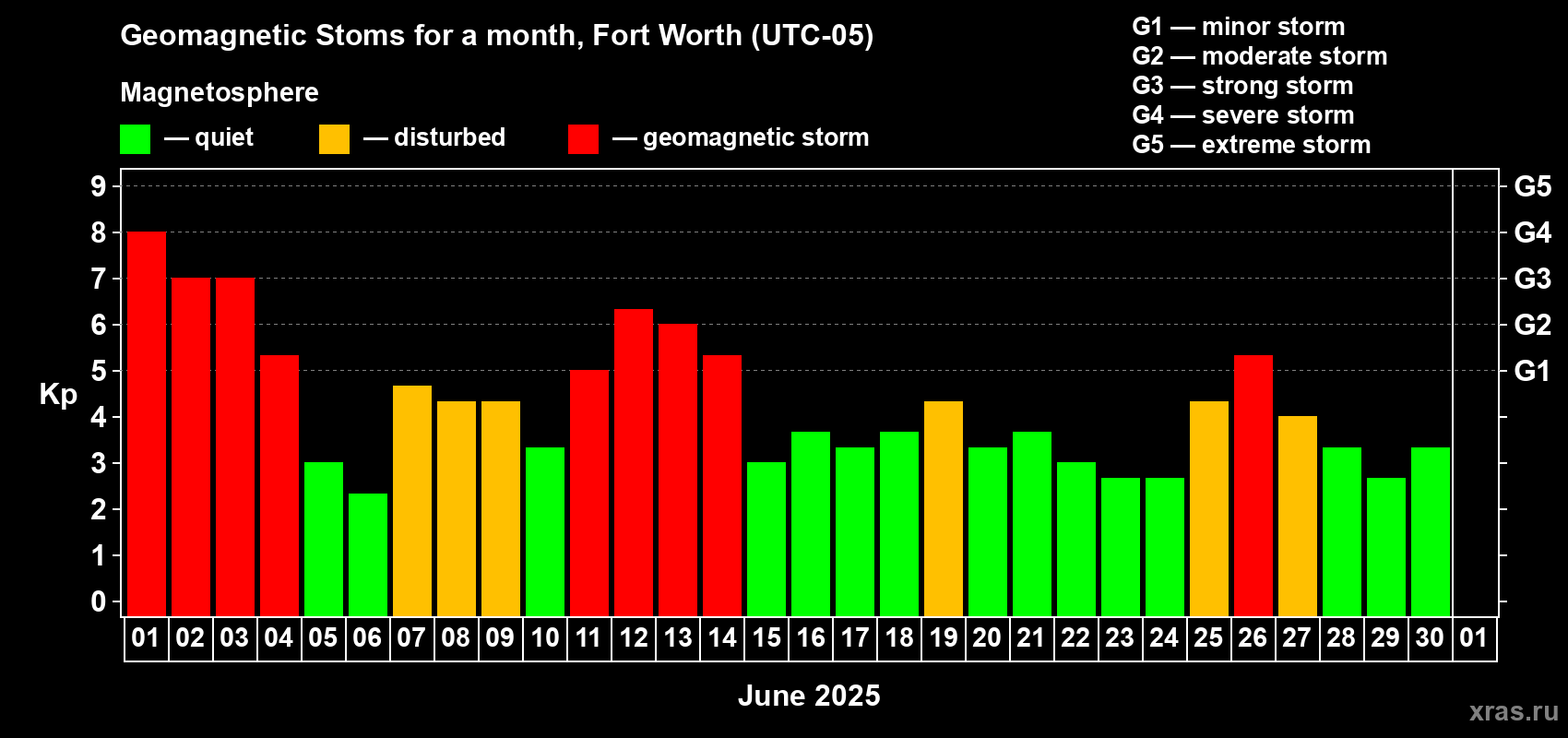Click the orange bar for June 07
This screenshot has width=1568, height=738.
(x=412, y=501)
